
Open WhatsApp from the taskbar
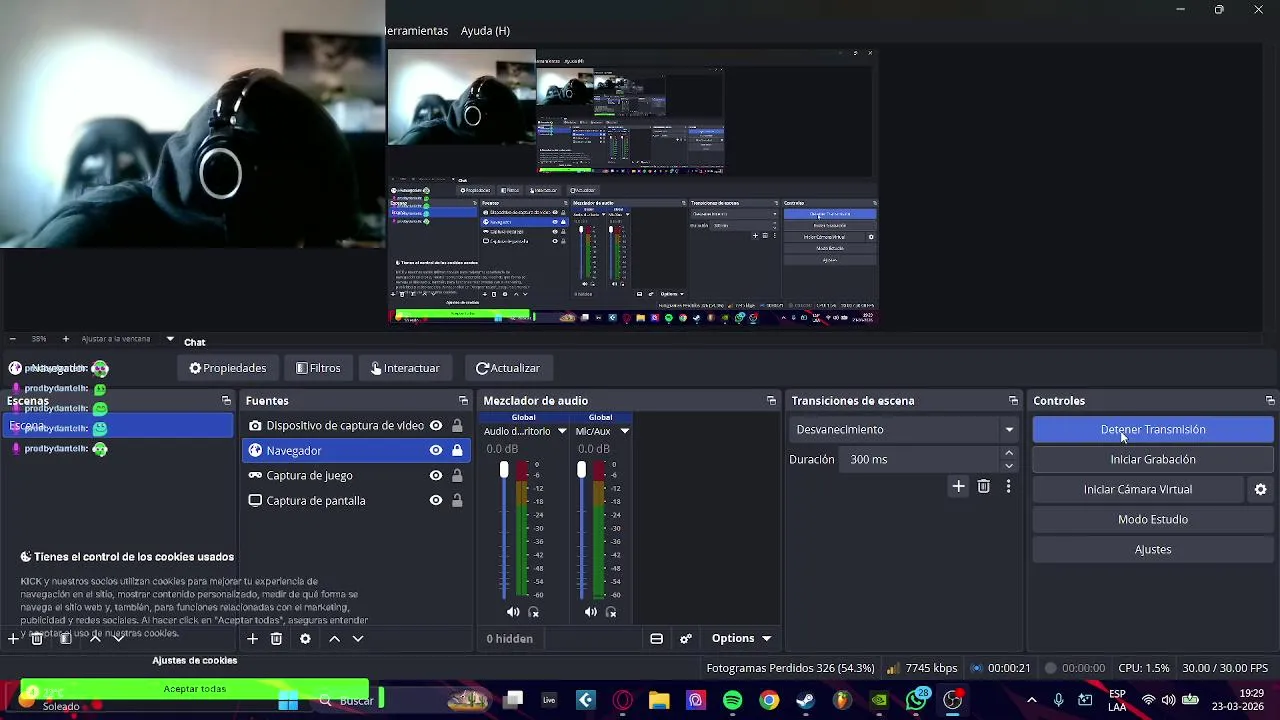pyautogui.click(x=915, y=700)
